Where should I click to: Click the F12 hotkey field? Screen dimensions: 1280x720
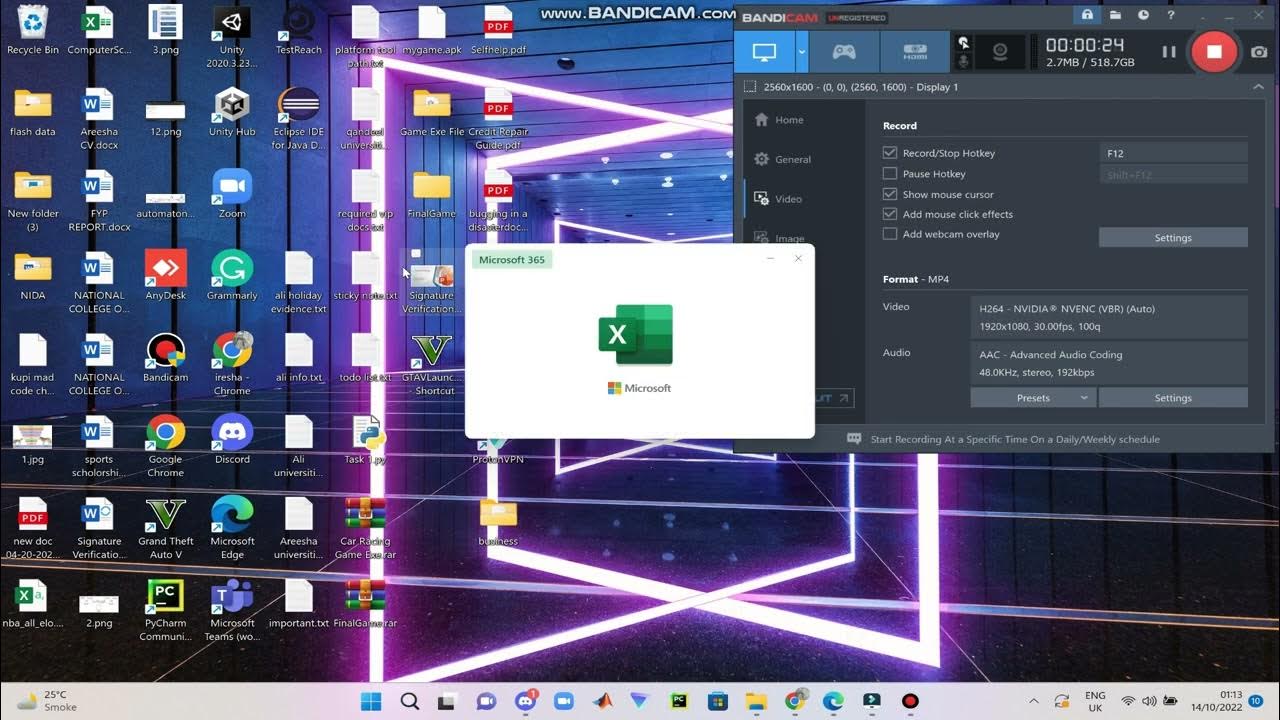pos(1173,153)
